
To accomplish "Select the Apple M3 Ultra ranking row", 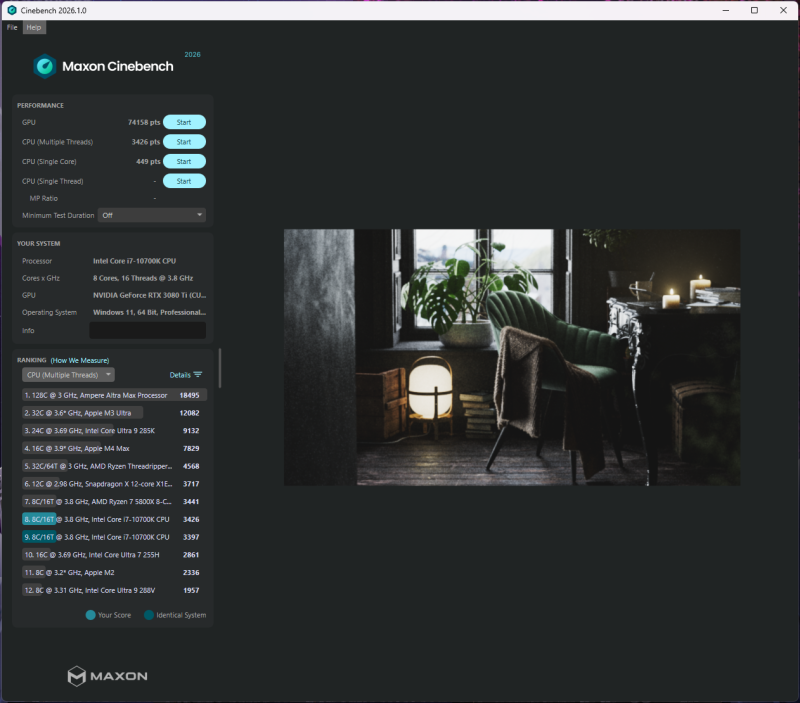I will point(114,413).
